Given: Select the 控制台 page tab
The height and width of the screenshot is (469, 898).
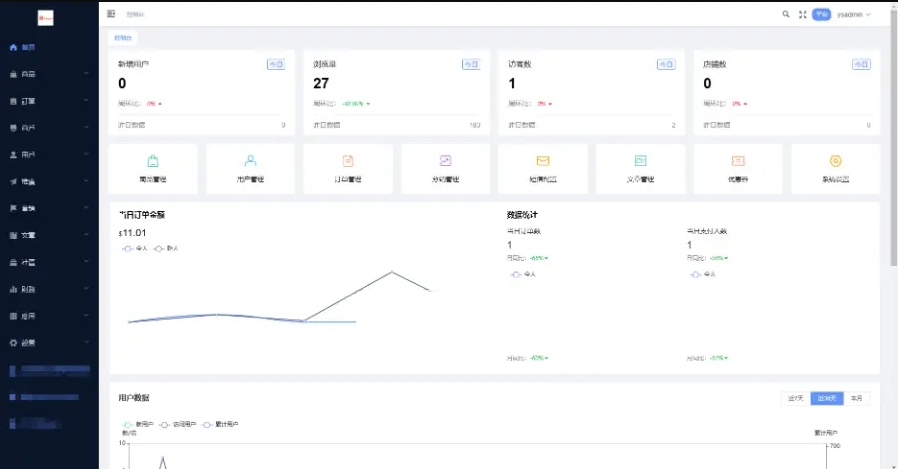Looking at the screenshot, I should click(x=122, y=37).
